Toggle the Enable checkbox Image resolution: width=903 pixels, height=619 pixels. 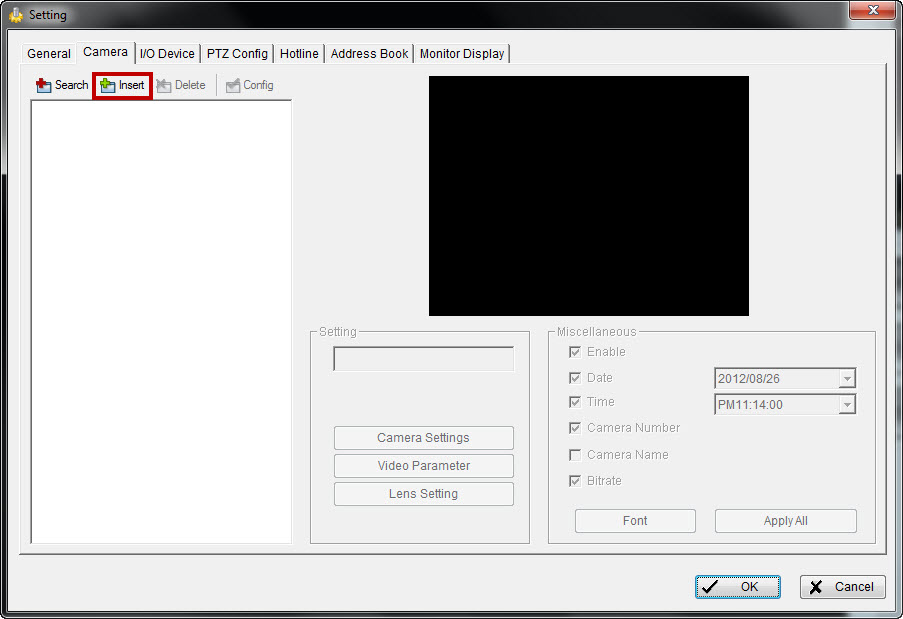[x=575, y=352]
